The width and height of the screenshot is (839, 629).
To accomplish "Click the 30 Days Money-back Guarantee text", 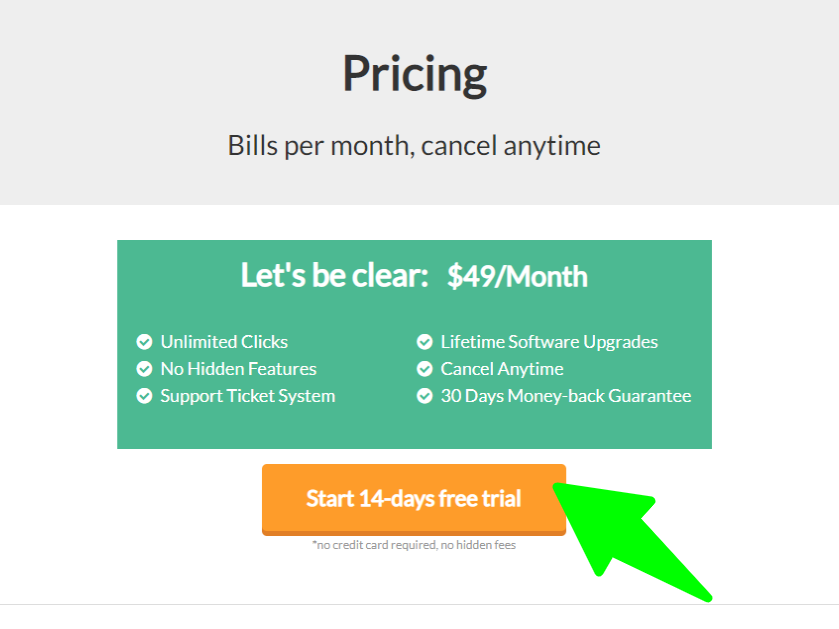I will coord(565,395).
